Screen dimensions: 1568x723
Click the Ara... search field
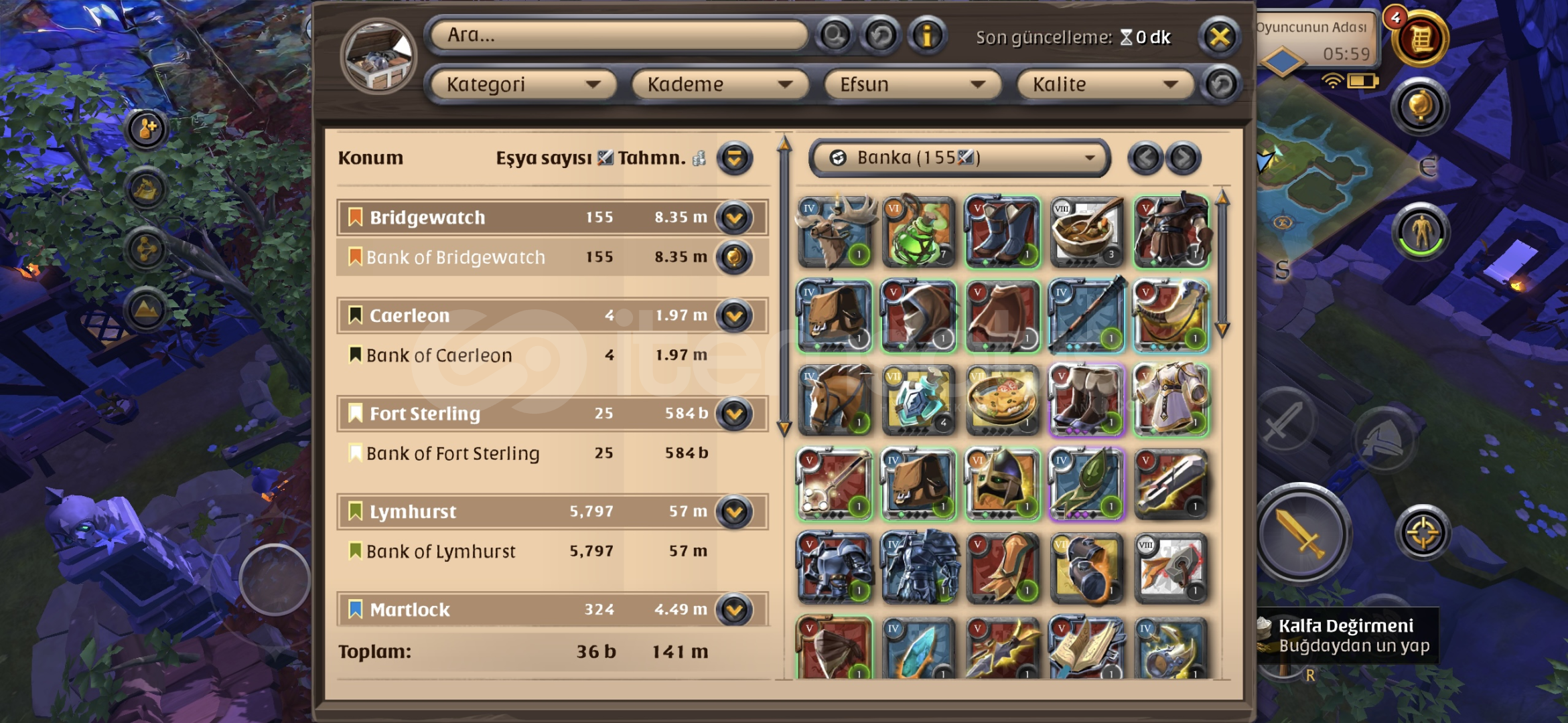coord(618,35)
